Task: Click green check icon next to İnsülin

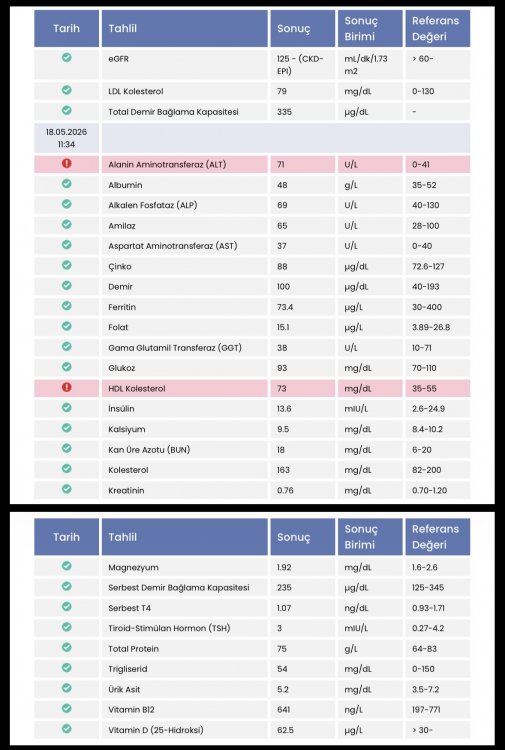Action: pyautogui.click(x=66, y=408)
